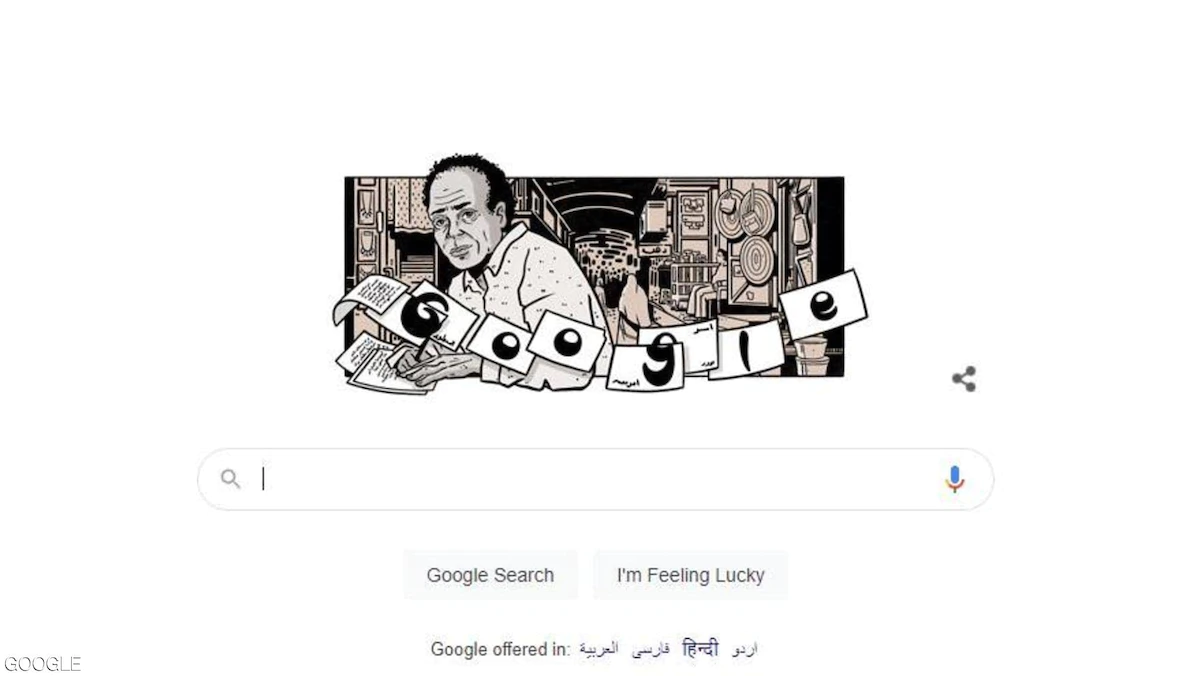Screen dimensions: 1200x676
Task: Click the doodle card with letter e
Action: (823, 305)
